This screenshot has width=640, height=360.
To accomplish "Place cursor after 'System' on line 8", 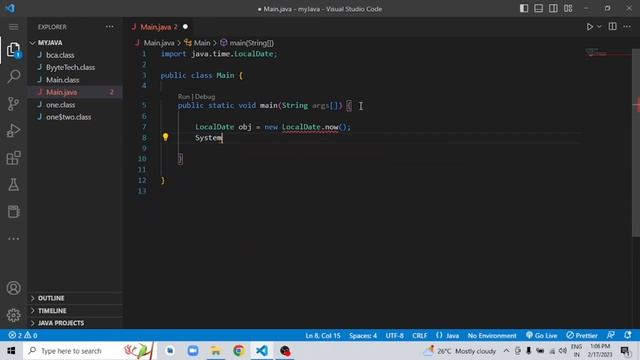I will (222, 138).
